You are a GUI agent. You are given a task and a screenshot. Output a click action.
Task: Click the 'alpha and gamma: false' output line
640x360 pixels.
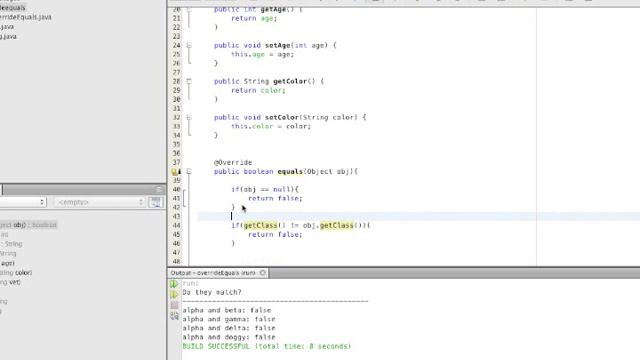click(229, 319)
